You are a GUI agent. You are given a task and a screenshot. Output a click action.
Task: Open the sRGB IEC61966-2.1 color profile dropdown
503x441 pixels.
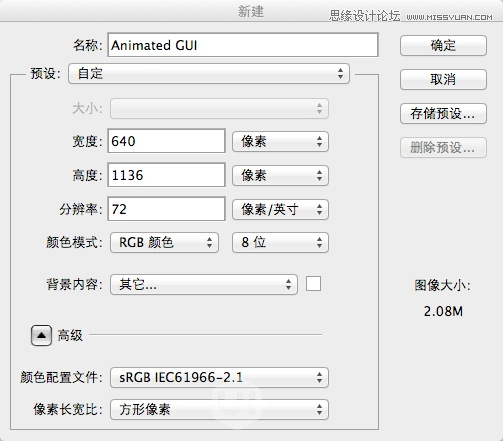point(219,378)
